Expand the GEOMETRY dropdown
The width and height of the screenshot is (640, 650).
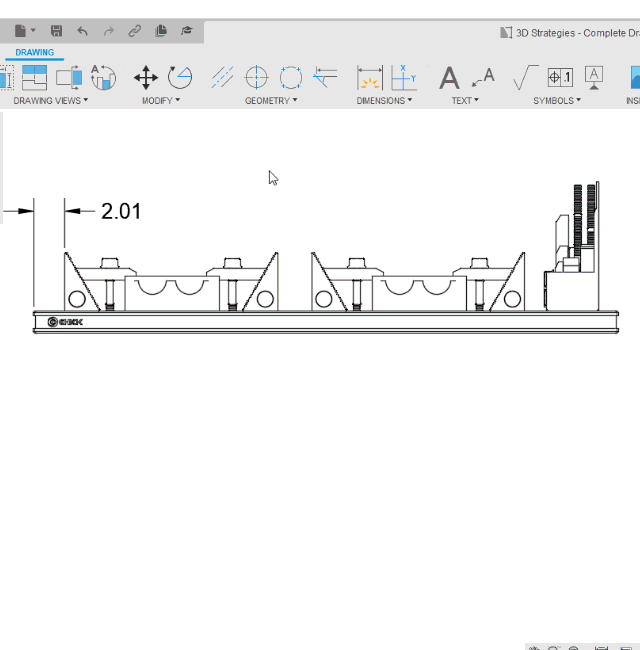[271, 100]
